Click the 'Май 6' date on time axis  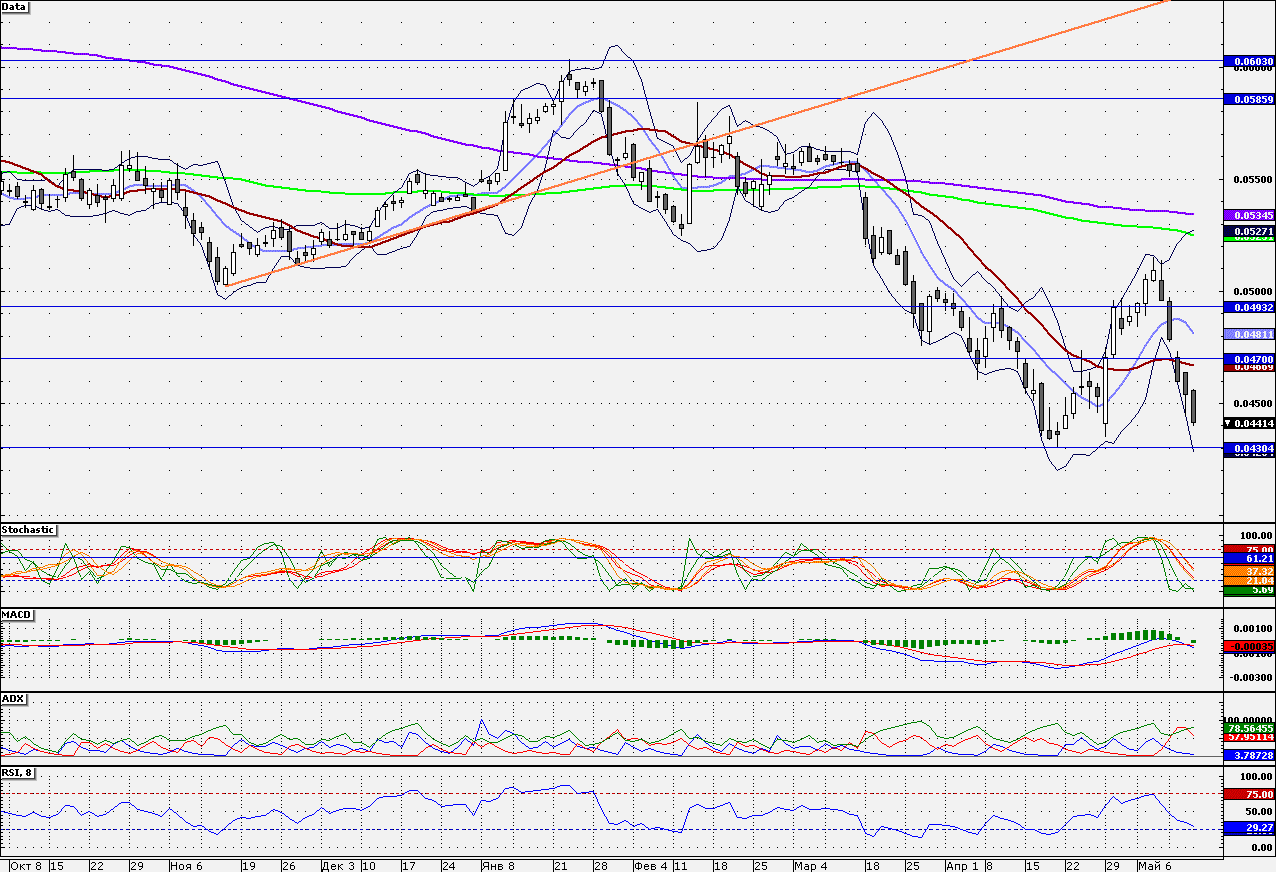(1153, 865)
